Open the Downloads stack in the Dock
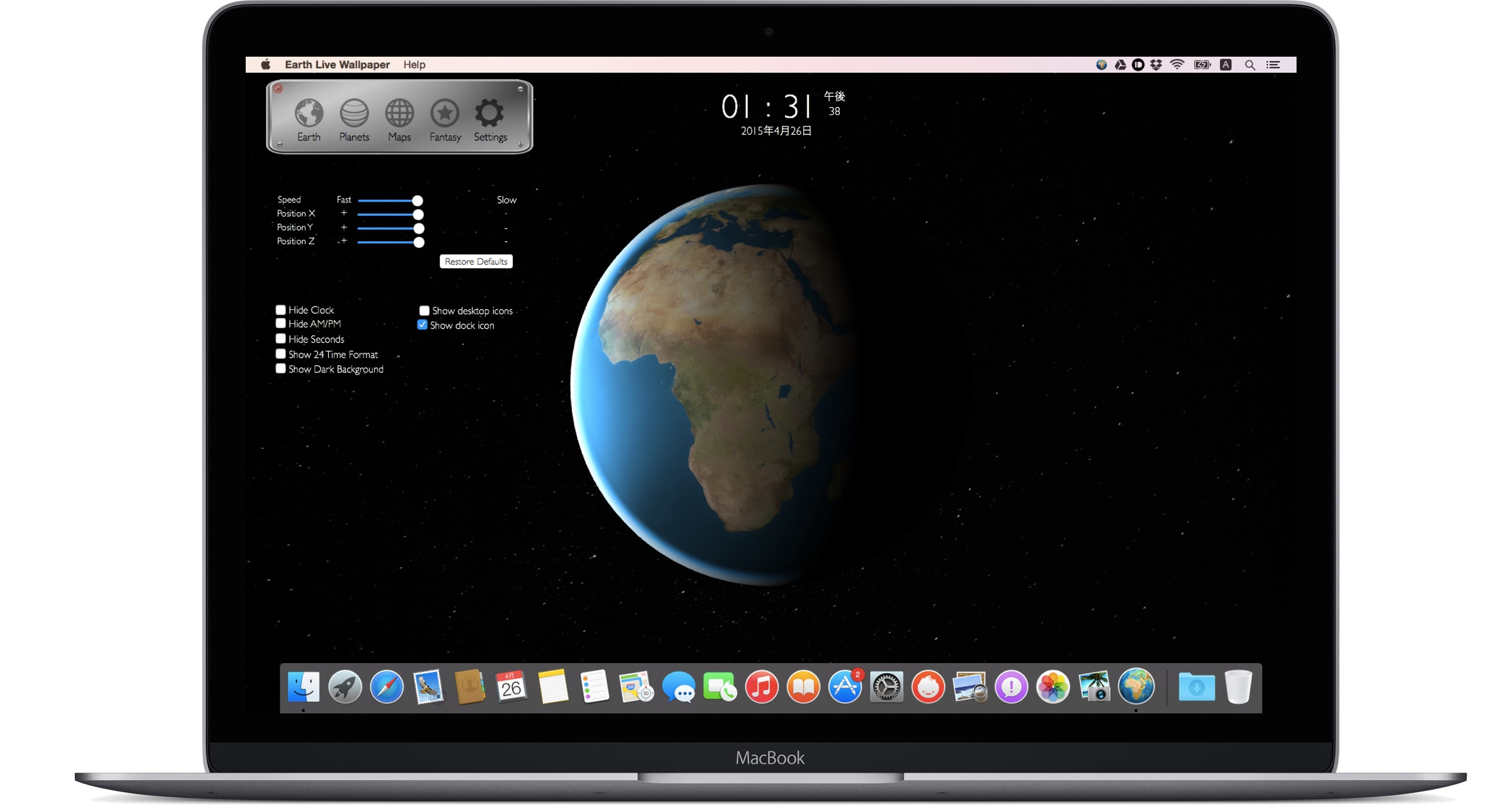Screen dimensions: 1512x806 point(1196,688)
